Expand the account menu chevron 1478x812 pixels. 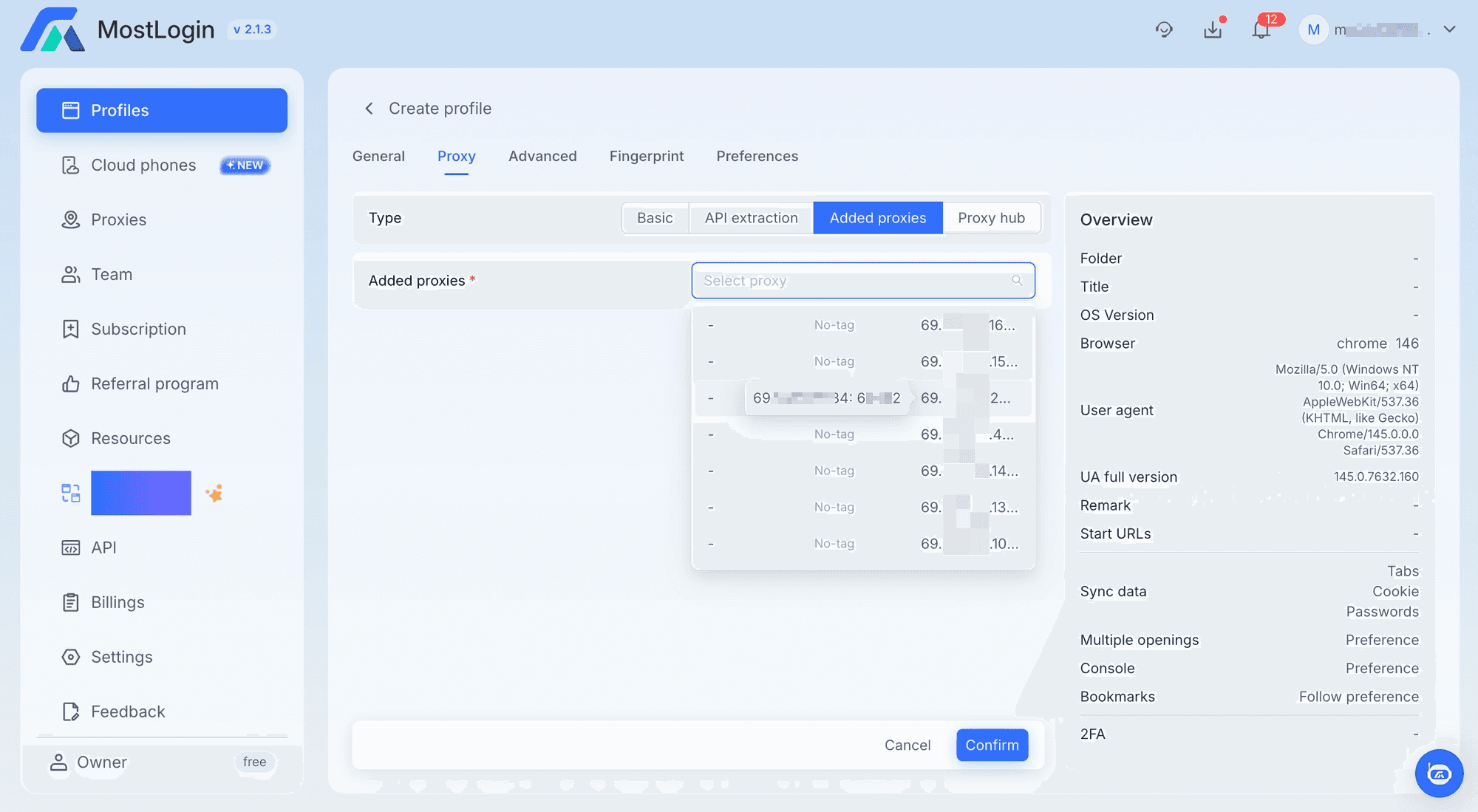click(x=1449, y=30)
